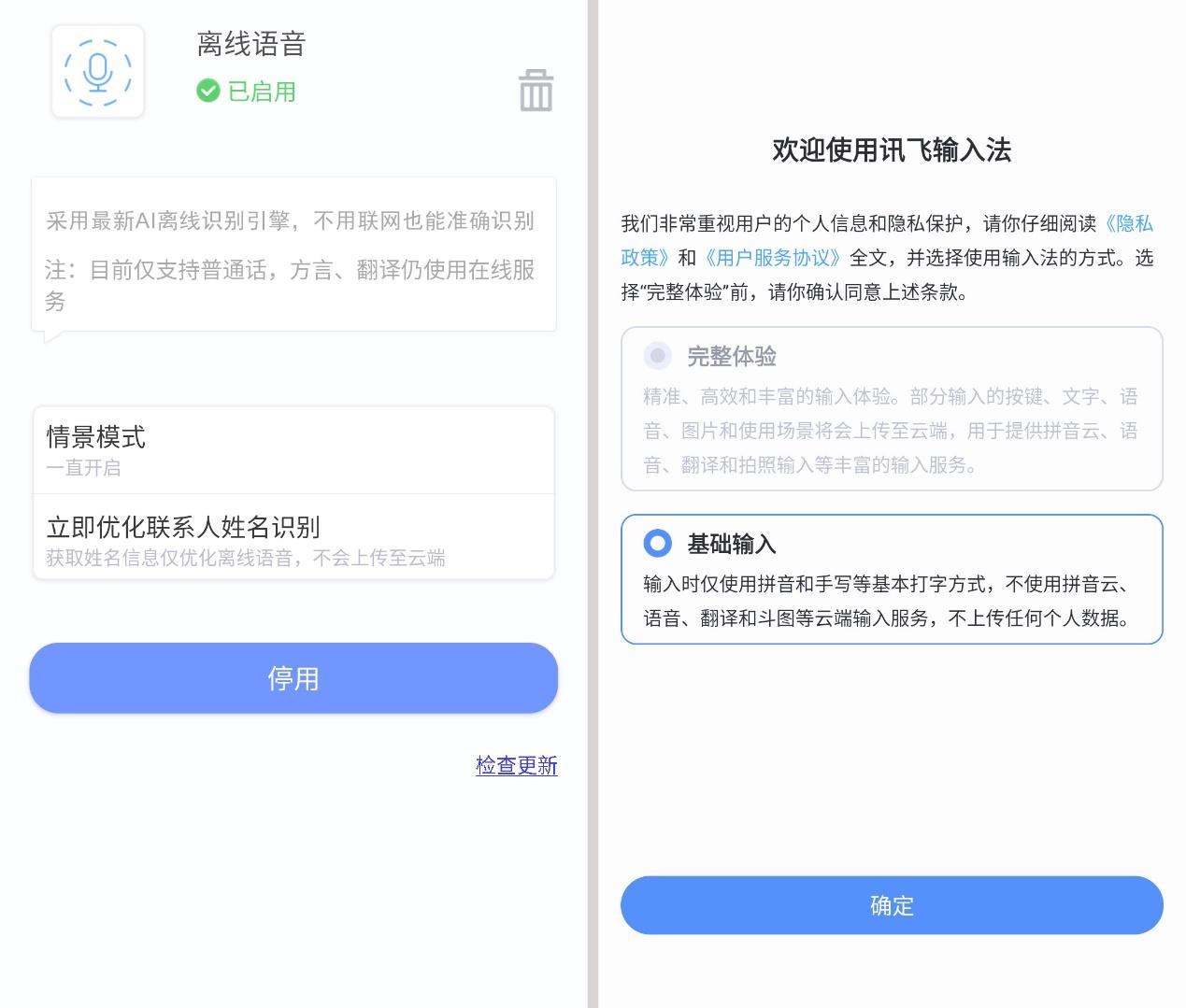Click the offline voice microphone icon

[x=97, y=71]
